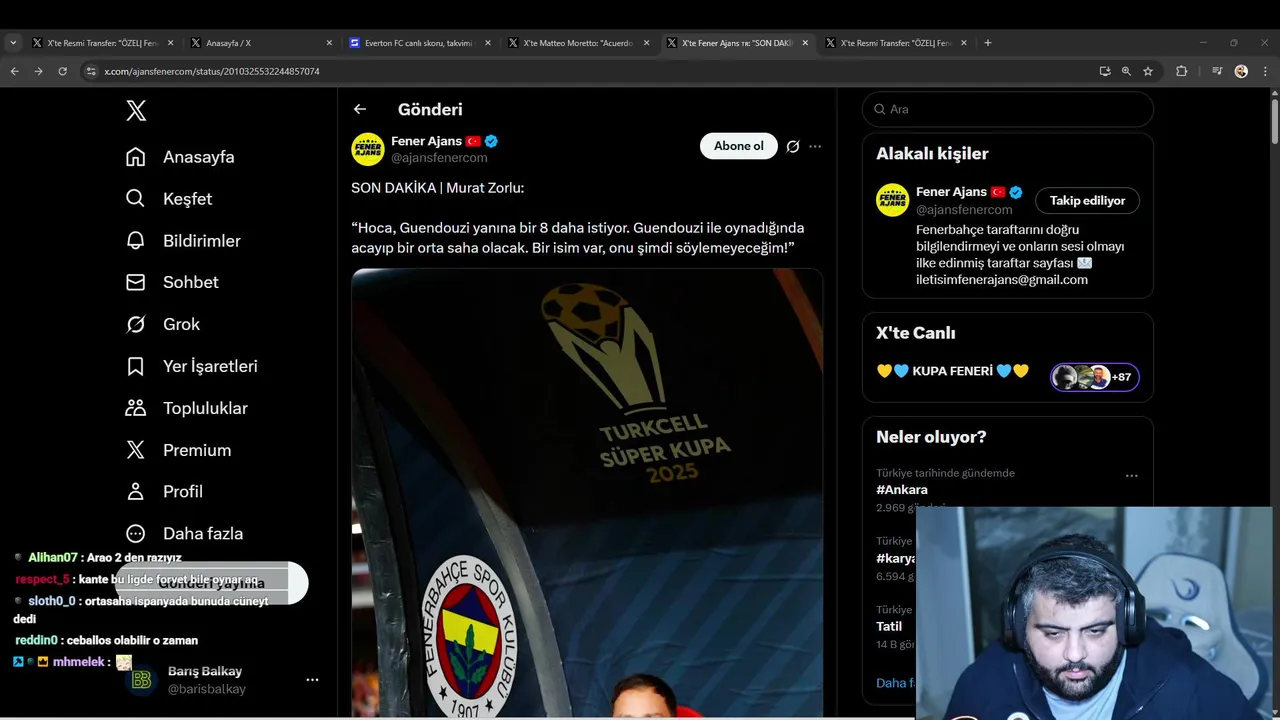Click zoom magnifier icon in address bar

coord(1126,71)
